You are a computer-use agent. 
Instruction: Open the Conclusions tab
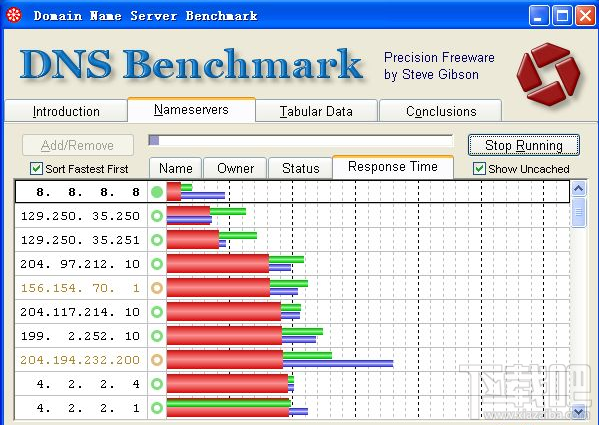(441, 111)
